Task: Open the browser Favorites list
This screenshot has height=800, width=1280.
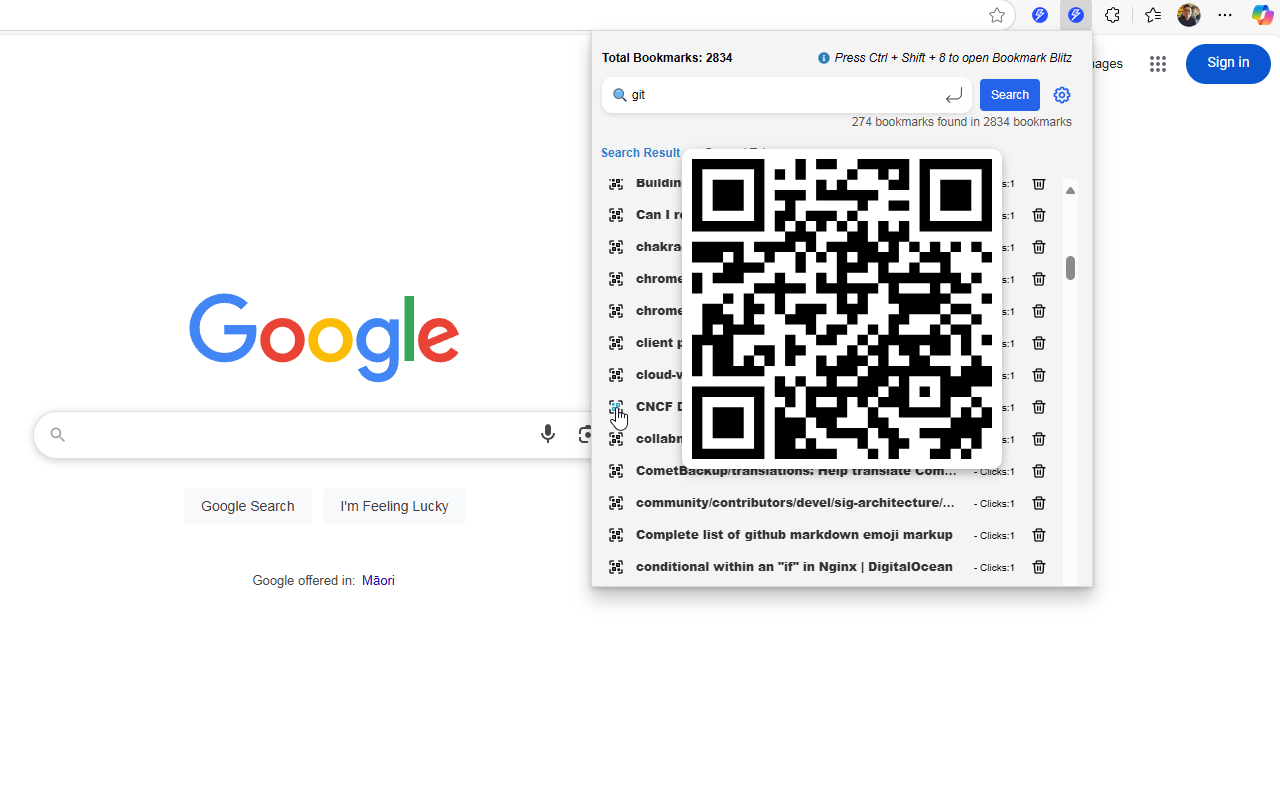Action: [x=1153, y=15]
